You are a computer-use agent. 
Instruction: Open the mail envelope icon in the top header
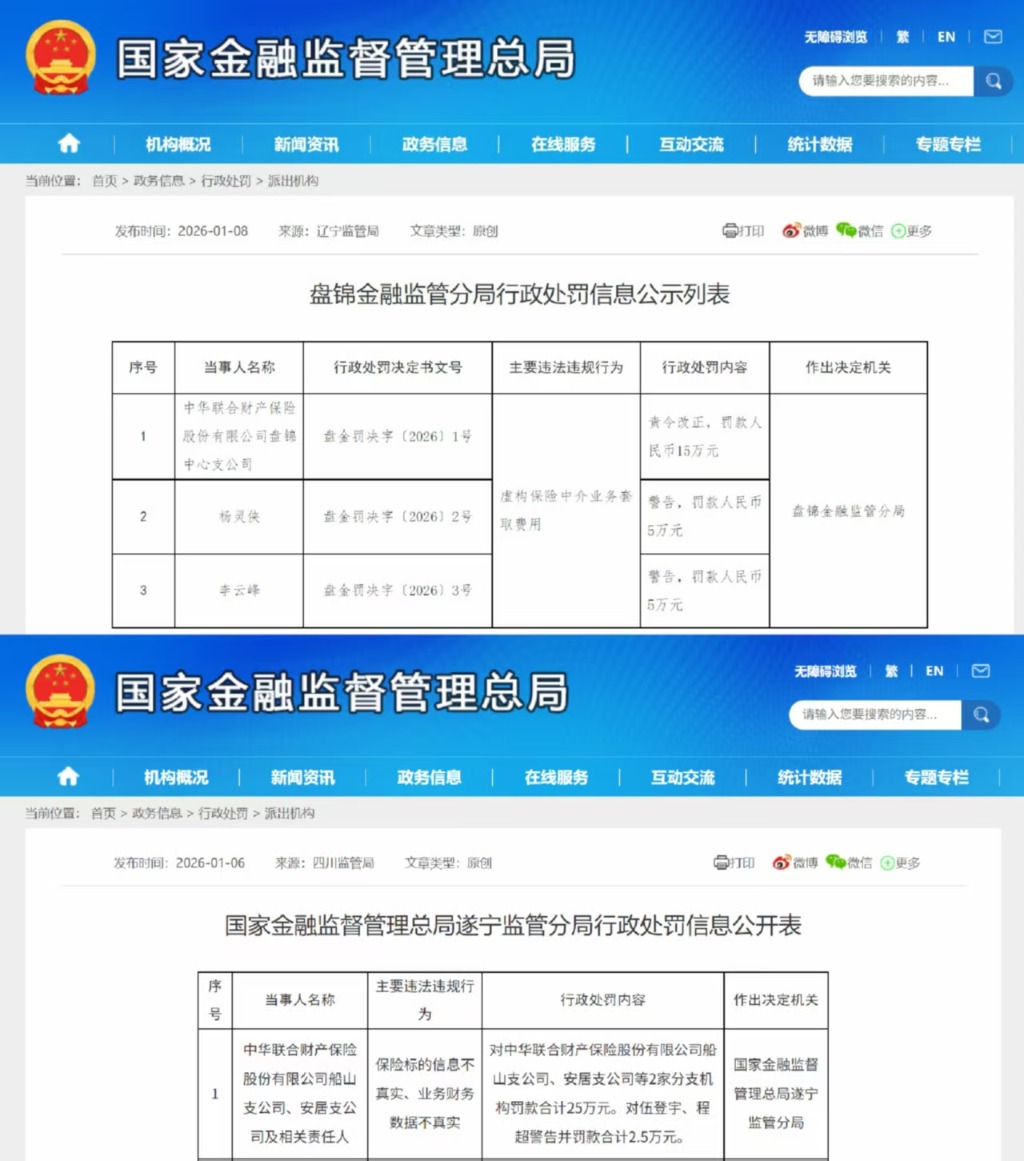992,36
